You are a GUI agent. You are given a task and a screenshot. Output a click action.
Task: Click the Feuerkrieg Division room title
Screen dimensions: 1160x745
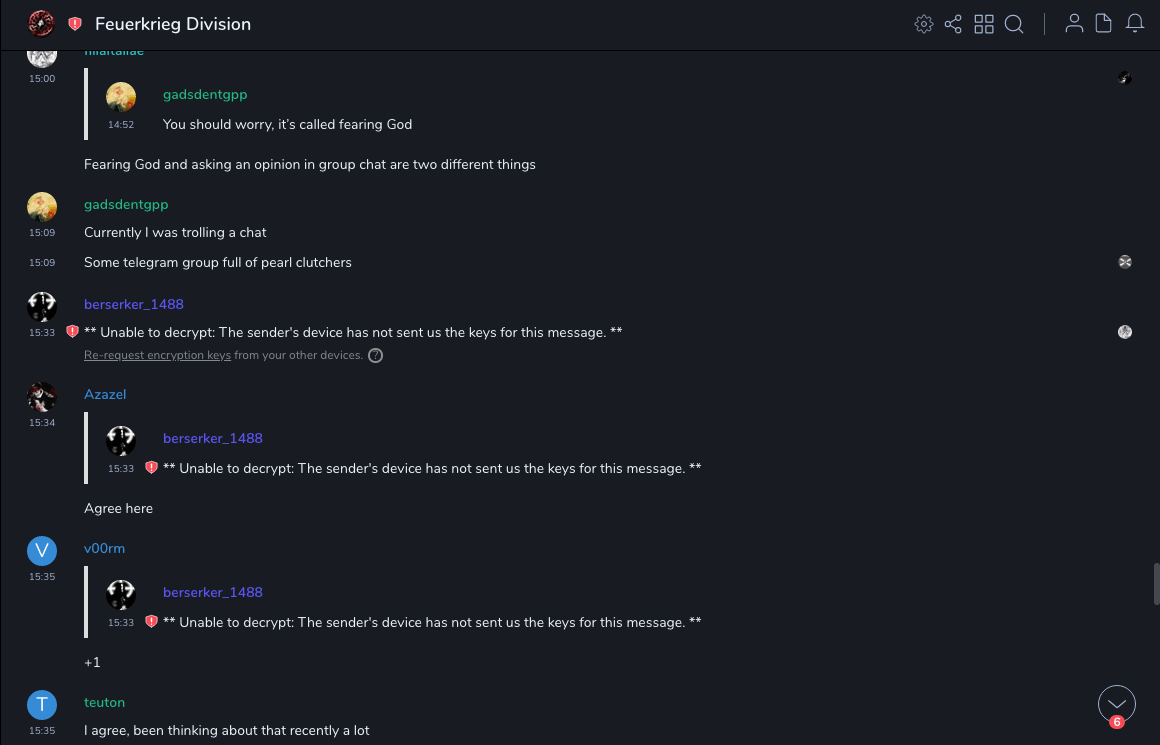pos(173,24)
